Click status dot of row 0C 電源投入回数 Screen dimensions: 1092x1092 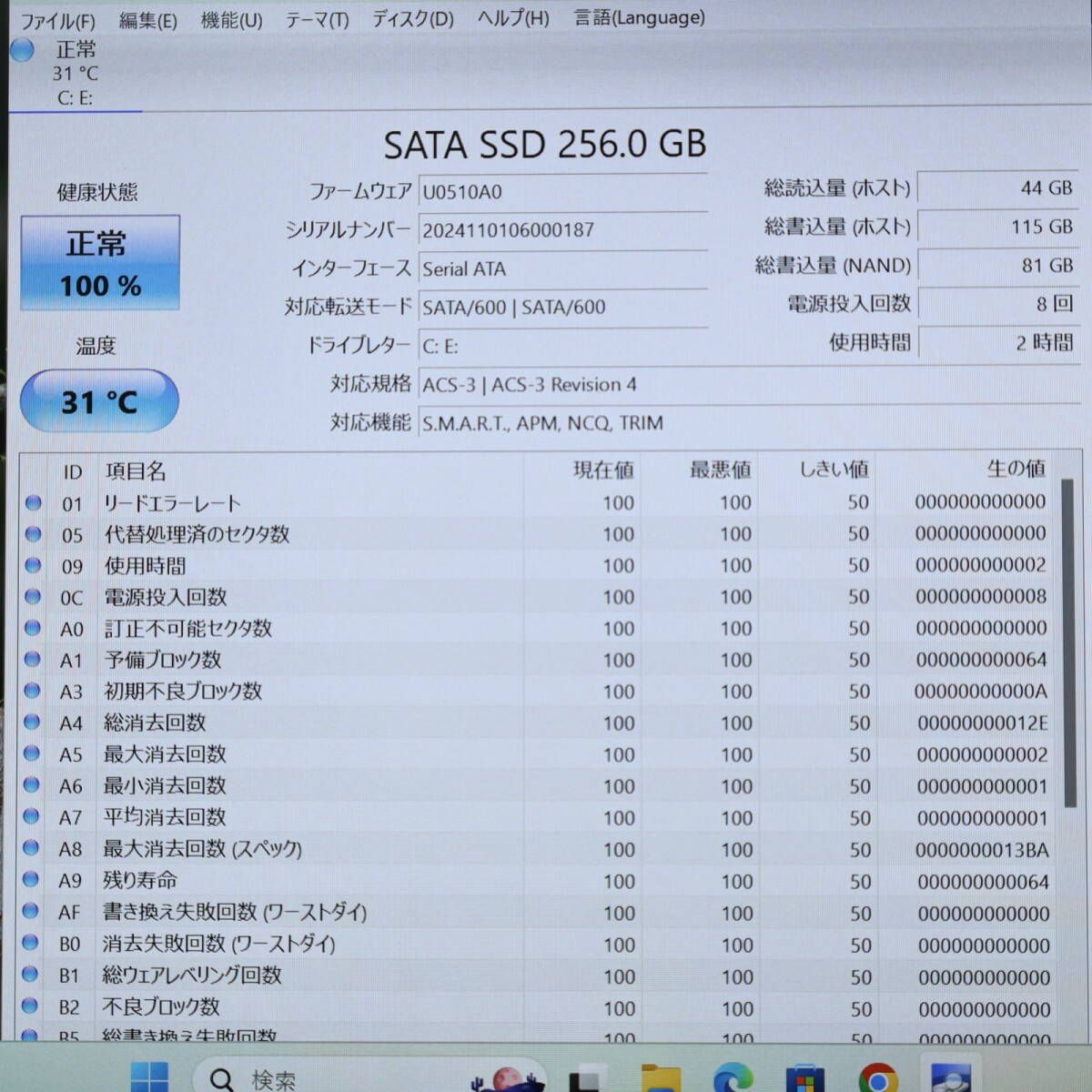[33, 597]
